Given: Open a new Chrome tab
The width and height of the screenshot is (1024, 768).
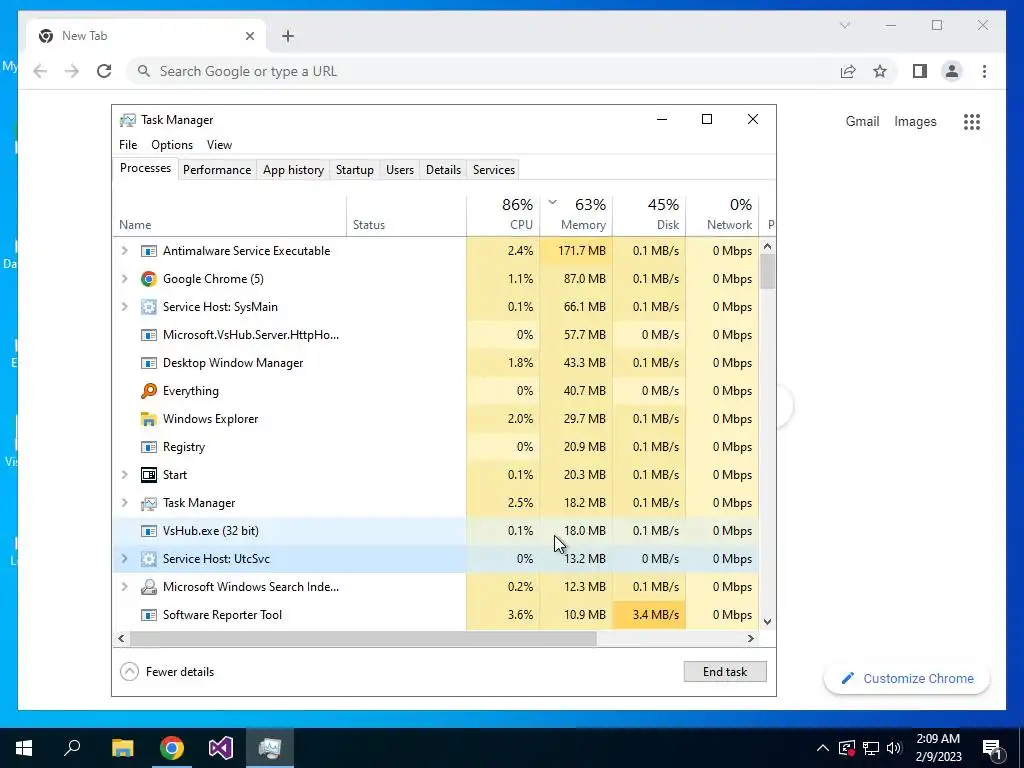Looking at the screenshot, I should (288, 36).
